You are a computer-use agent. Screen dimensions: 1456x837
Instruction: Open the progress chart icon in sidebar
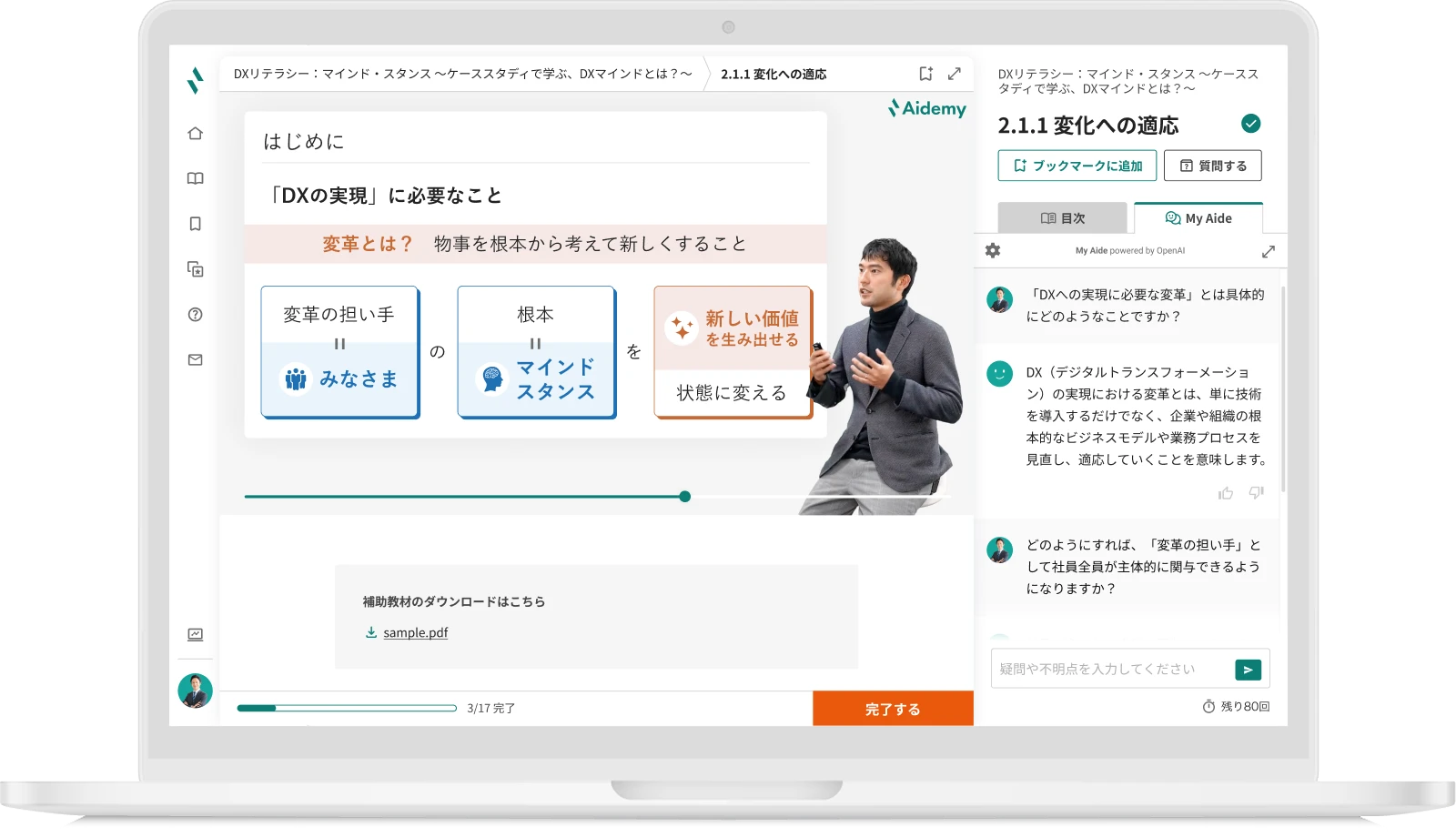[195, 634]
